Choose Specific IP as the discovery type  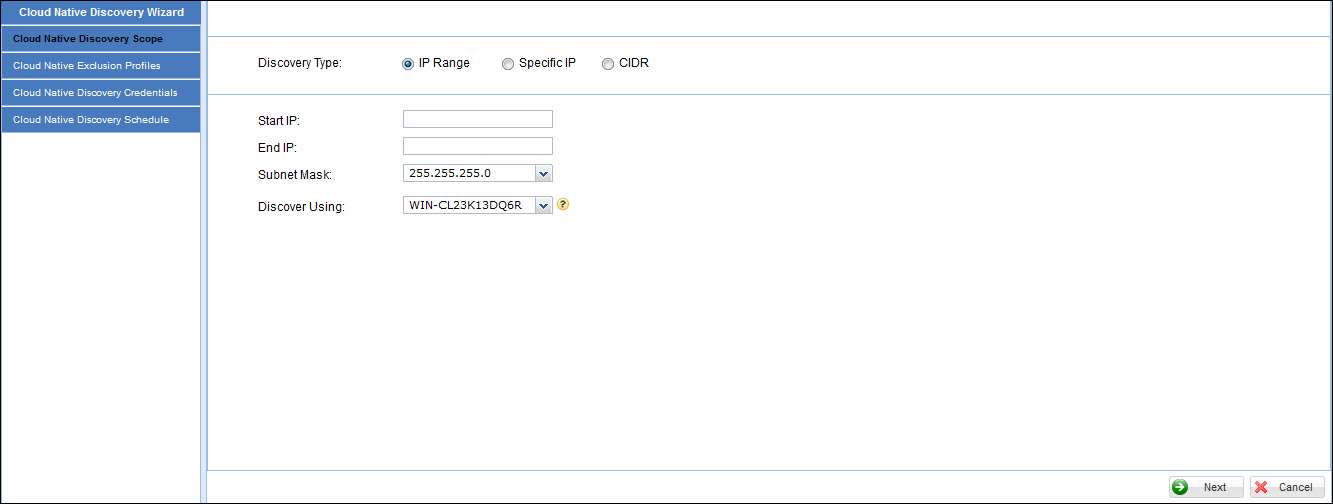point(508,64)
